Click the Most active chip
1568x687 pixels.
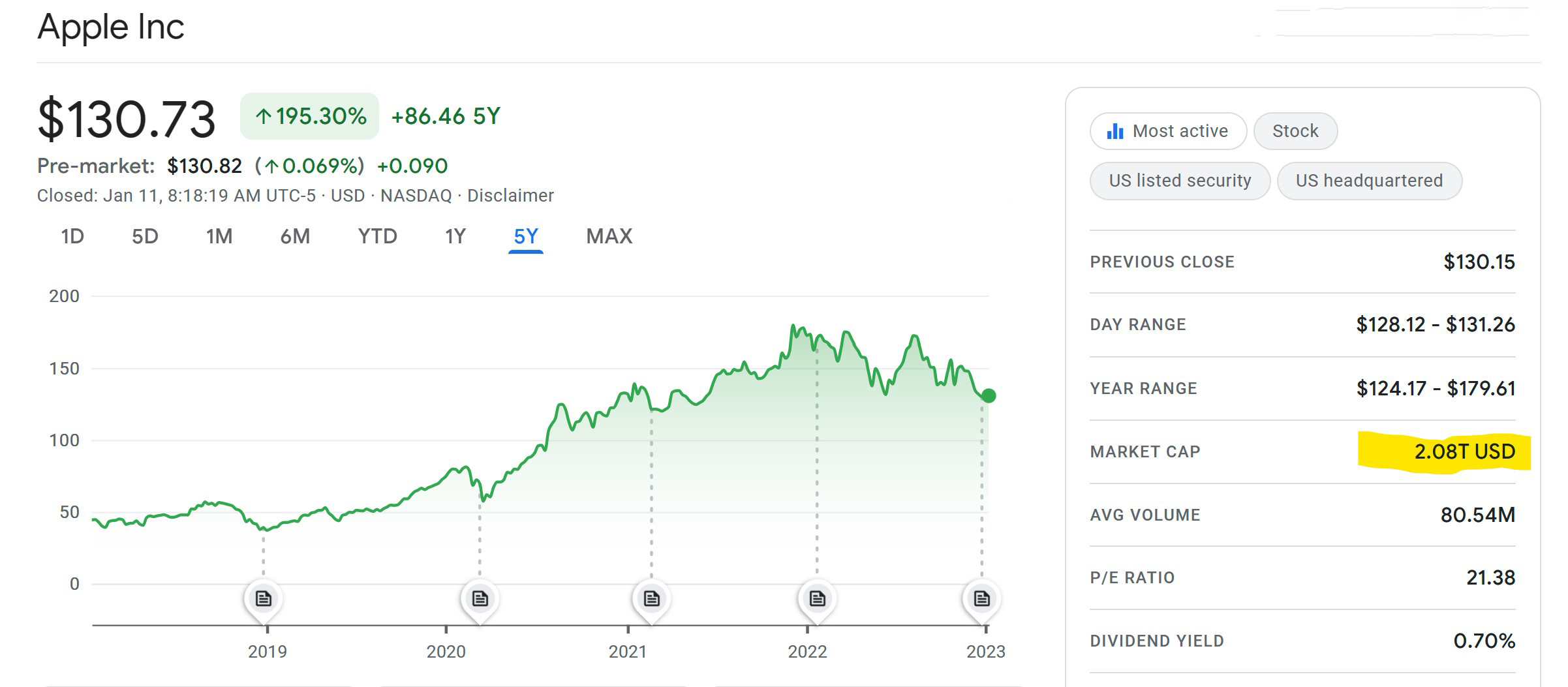(x=1168, y=131)
